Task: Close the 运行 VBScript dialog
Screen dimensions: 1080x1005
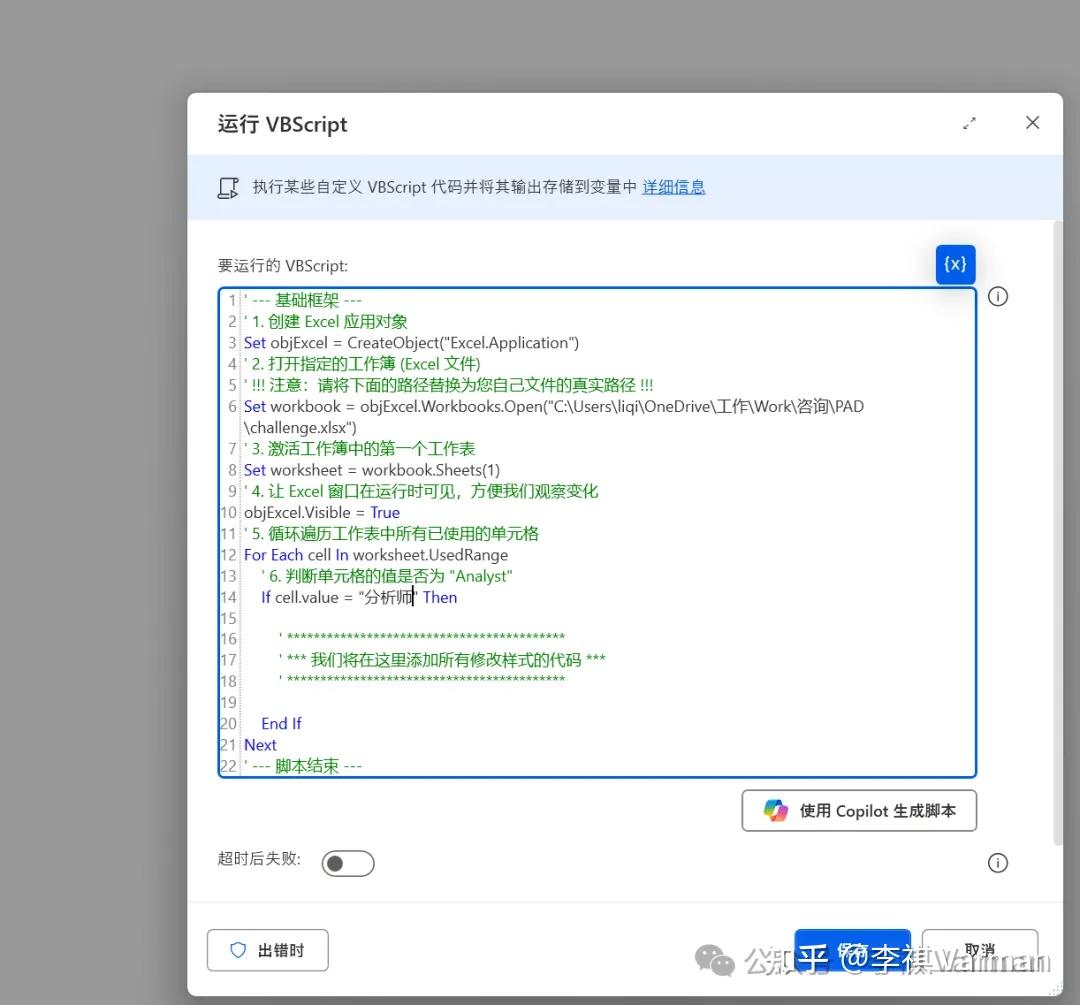Action: 1032,122
